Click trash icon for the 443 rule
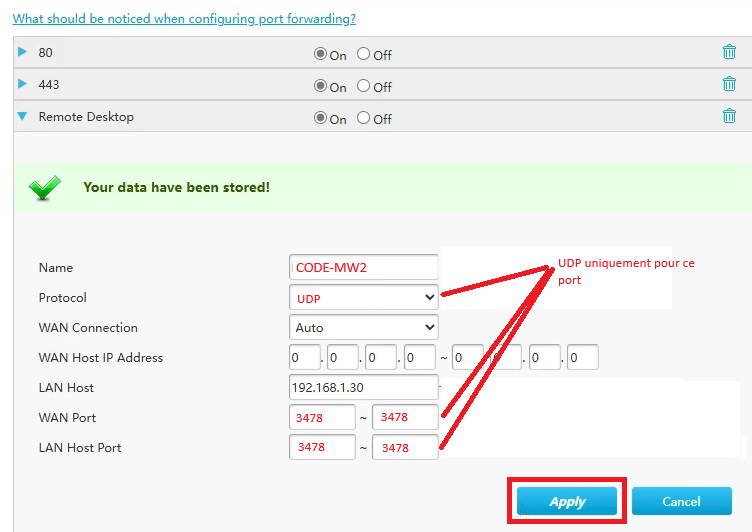The image size is (752, 532). click(x=729, y=85)
